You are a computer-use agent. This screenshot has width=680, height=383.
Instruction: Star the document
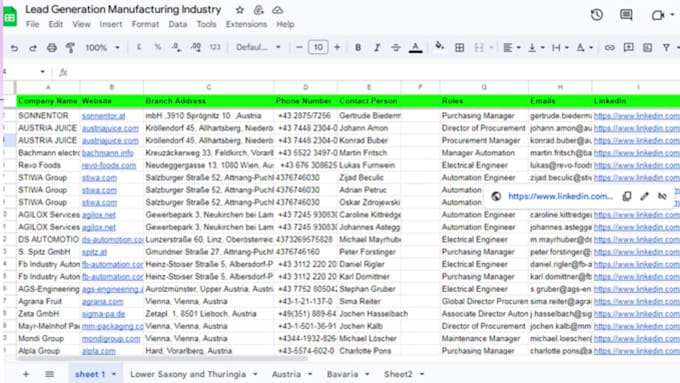coord(239,10)
